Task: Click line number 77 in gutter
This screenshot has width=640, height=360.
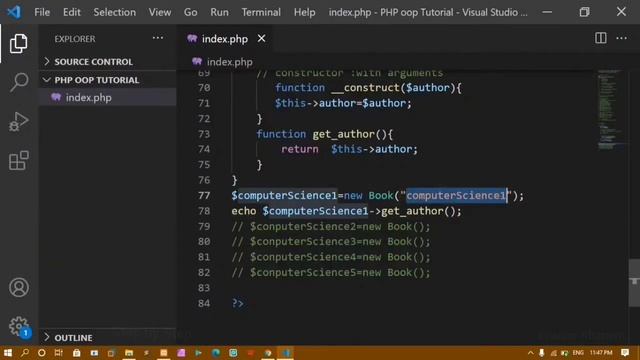Action: 204,196
